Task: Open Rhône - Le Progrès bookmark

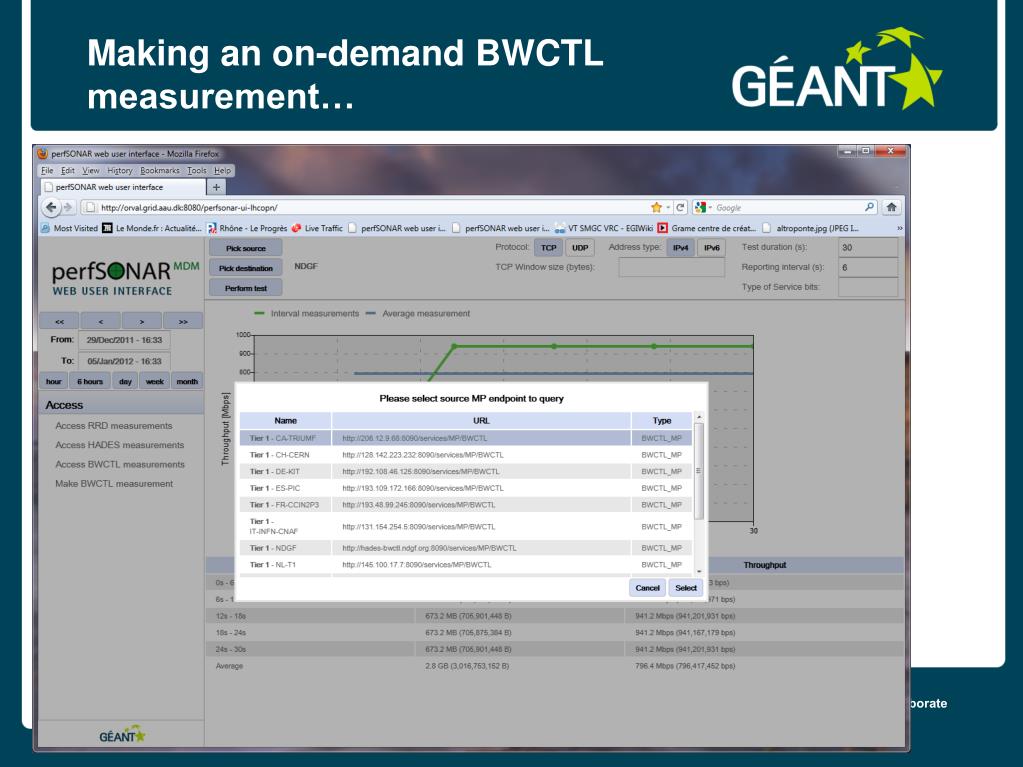Action: point(247,228)
